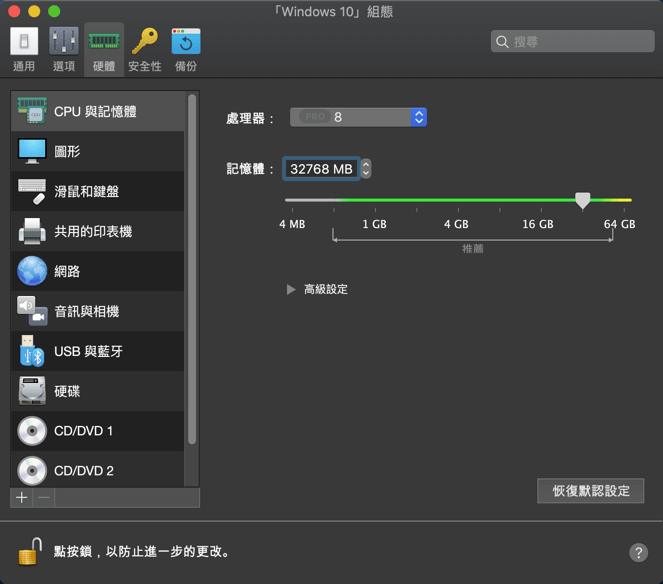663x584 pixels.
Task: Click the padlock icon to prevent changes
Action: coord(30,551)
